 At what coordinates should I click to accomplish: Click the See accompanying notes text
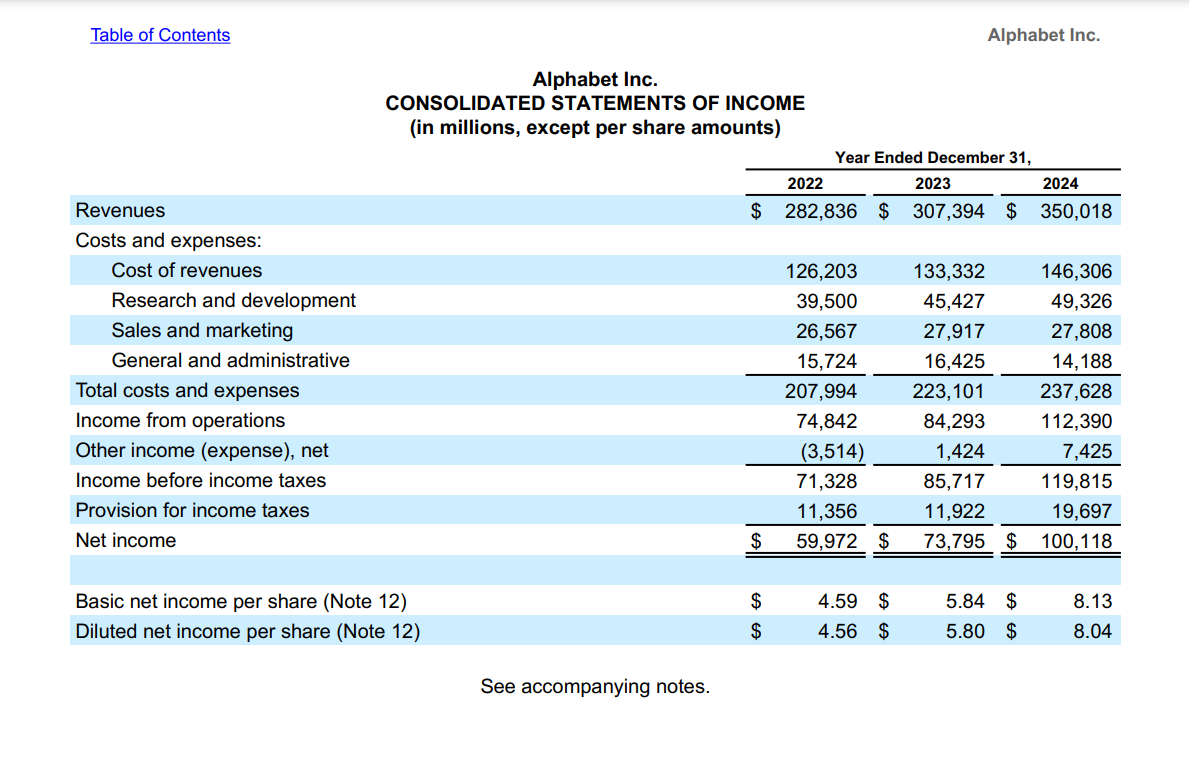595,686
